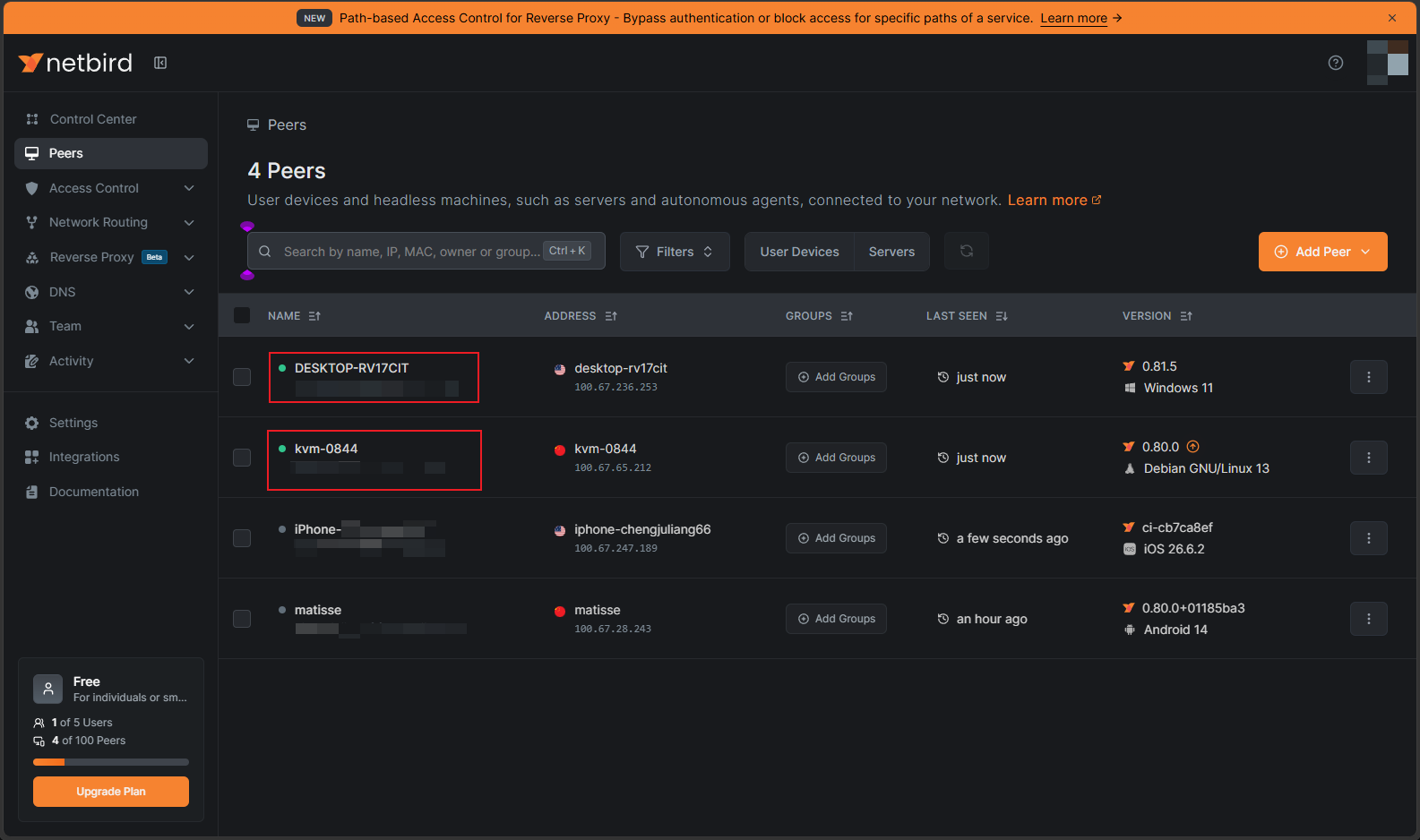Viewport: 1420px width, 840px height.
Task: Open actions menu for matisse row
Action: [x=1368, y=619]
